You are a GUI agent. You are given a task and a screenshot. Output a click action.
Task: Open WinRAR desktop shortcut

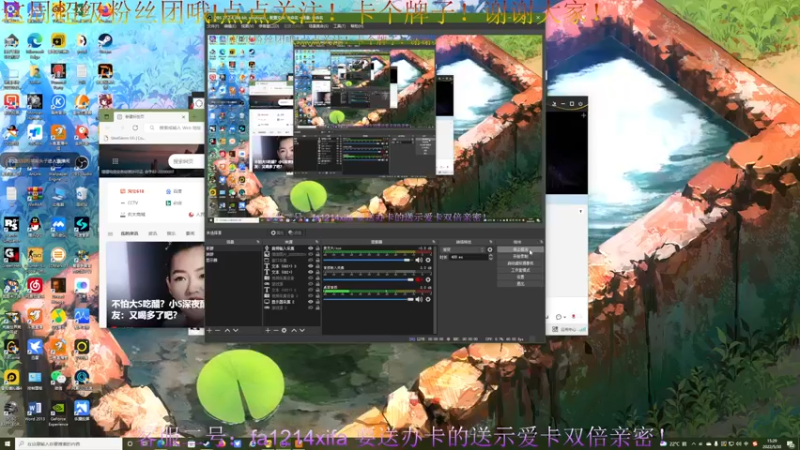click(35, 196)
